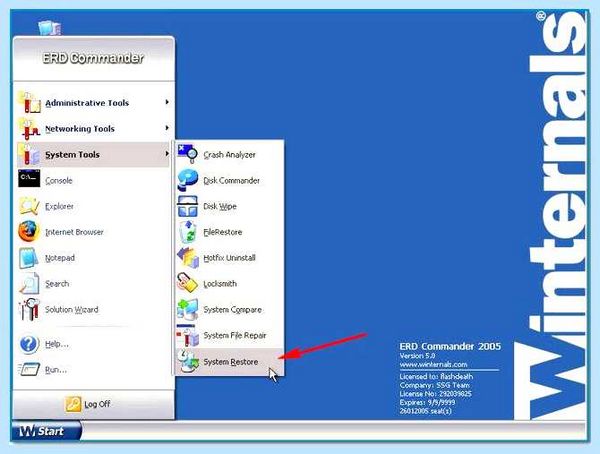Click the System File Repair icon

188,335
